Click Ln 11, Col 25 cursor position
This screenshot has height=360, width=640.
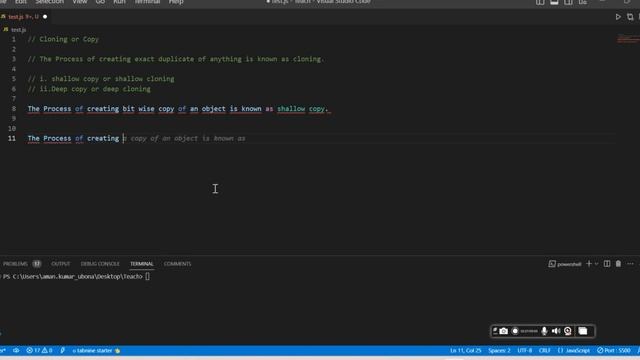click(x=466, y=350)
